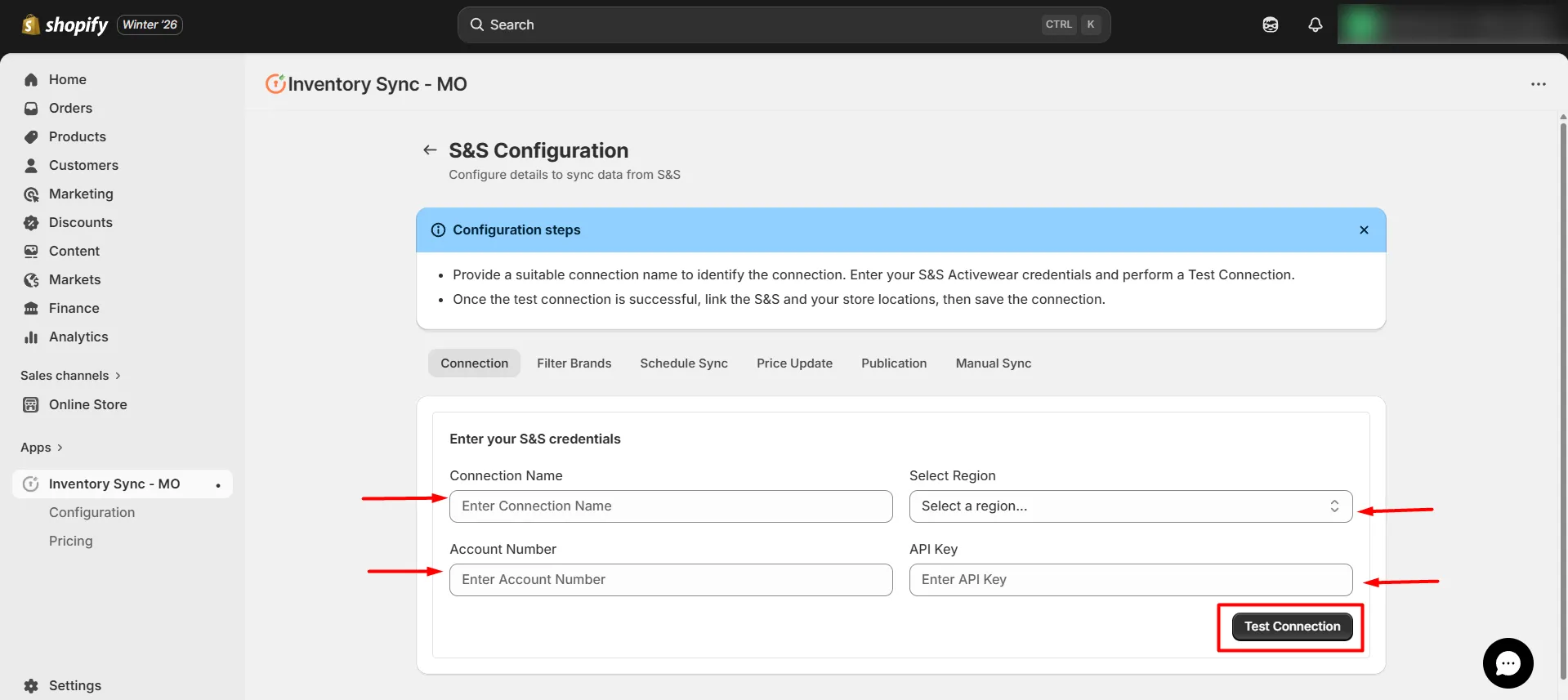Click the Test Connection button
Screen dimensions: 1568x700
click(x=1292, y=626)
